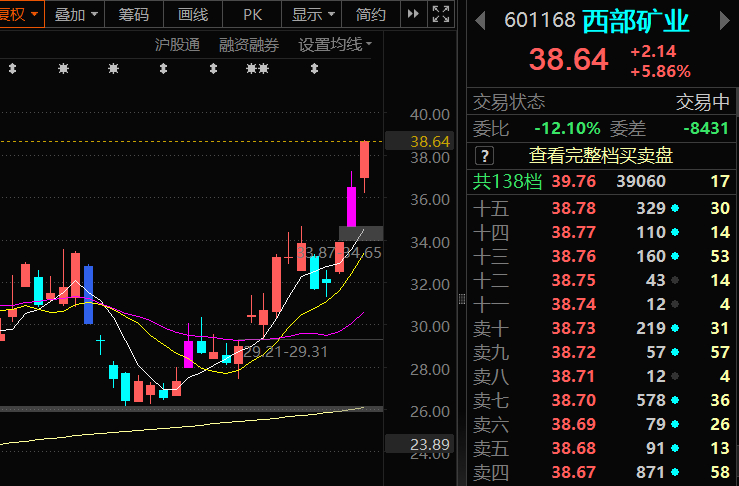Click the cyan dot beside 卖七 volume 578
This screenshot has width=739, height=486.
(675, 400)
